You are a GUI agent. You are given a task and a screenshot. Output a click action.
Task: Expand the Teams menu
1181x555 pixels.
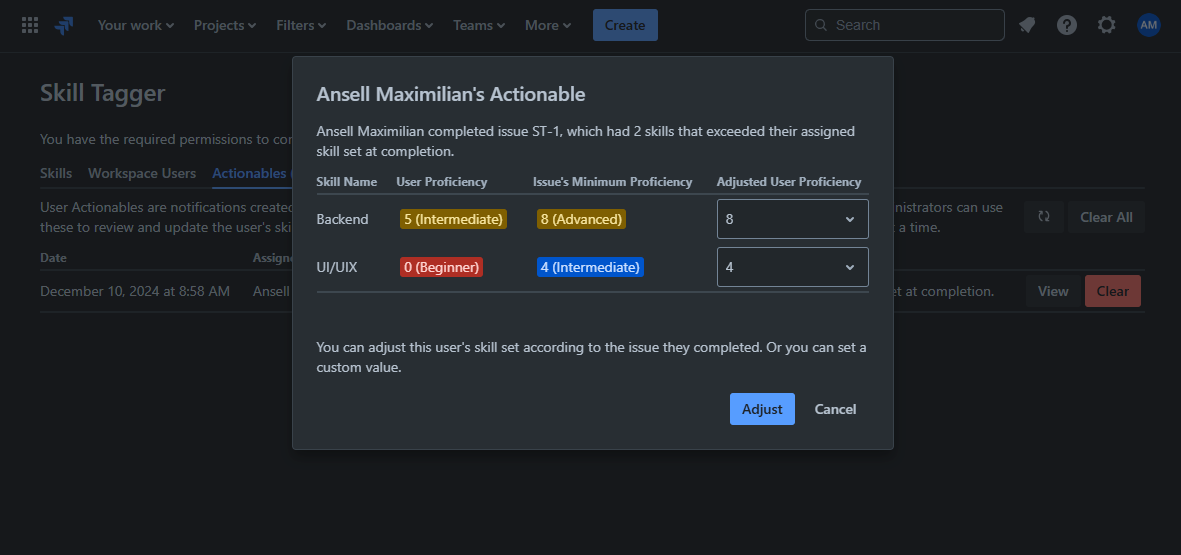(x=479, y=25)
